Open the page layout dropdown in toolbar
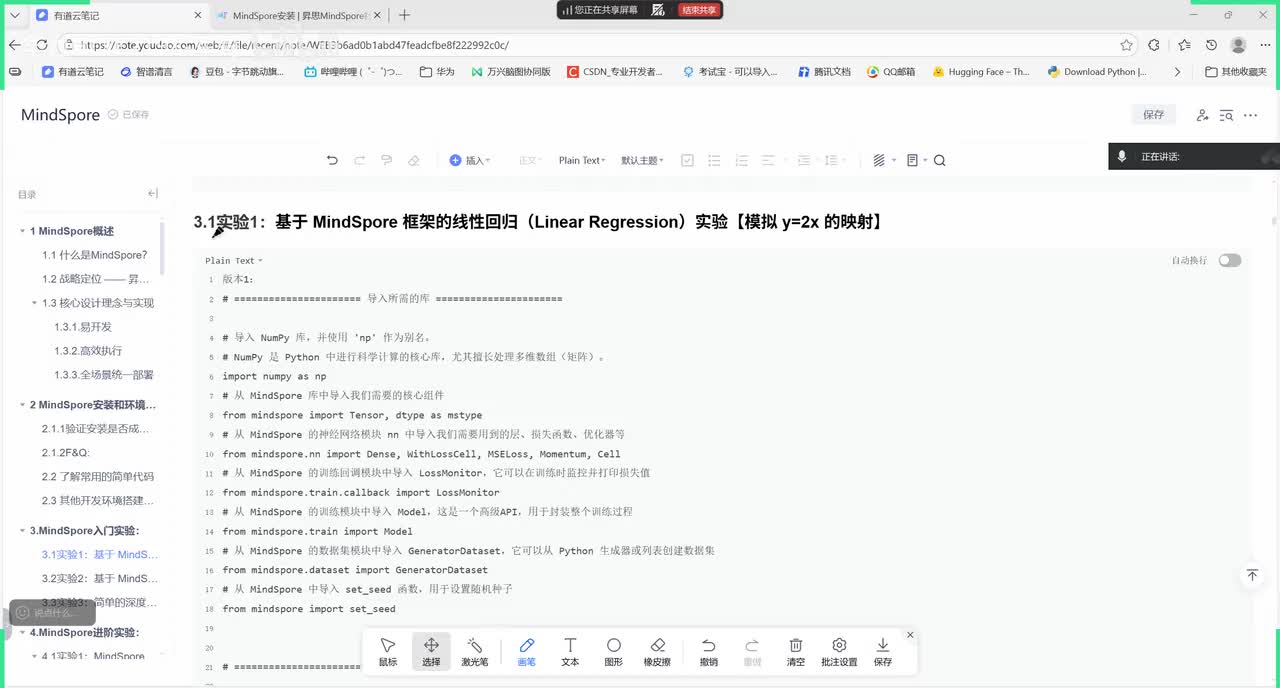This screenshot has width=1280, height=688. coord(916,160)
